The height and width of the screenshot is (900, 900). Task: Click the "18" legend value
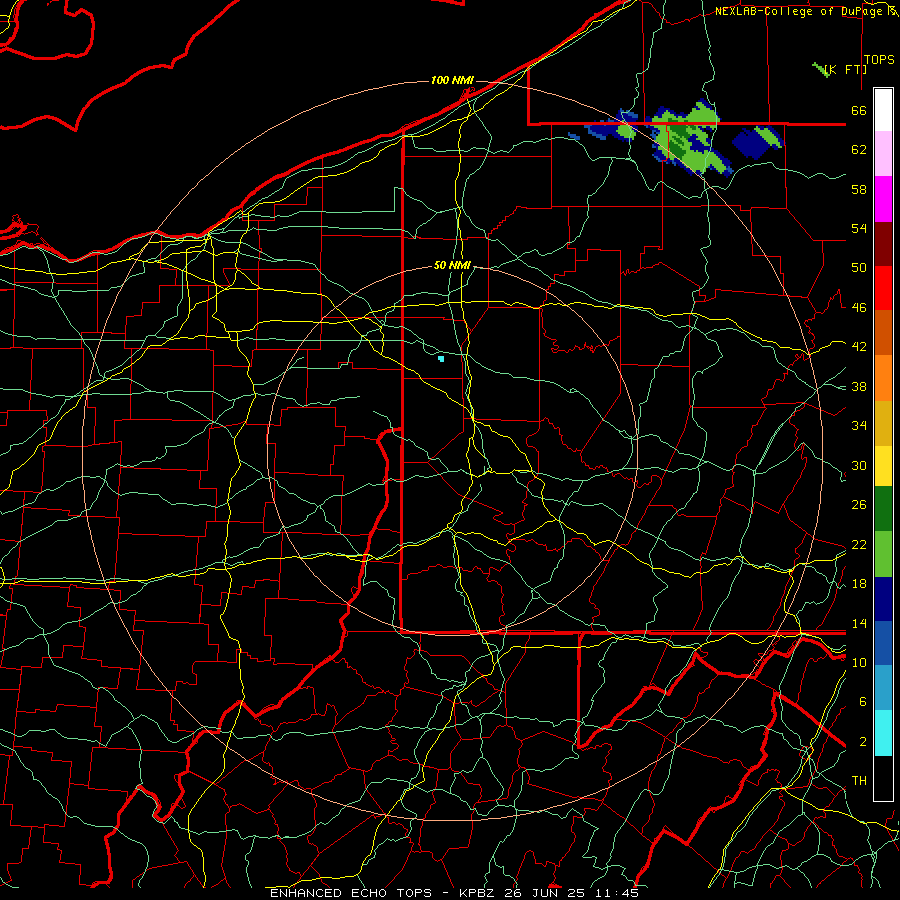coord(859,584)
